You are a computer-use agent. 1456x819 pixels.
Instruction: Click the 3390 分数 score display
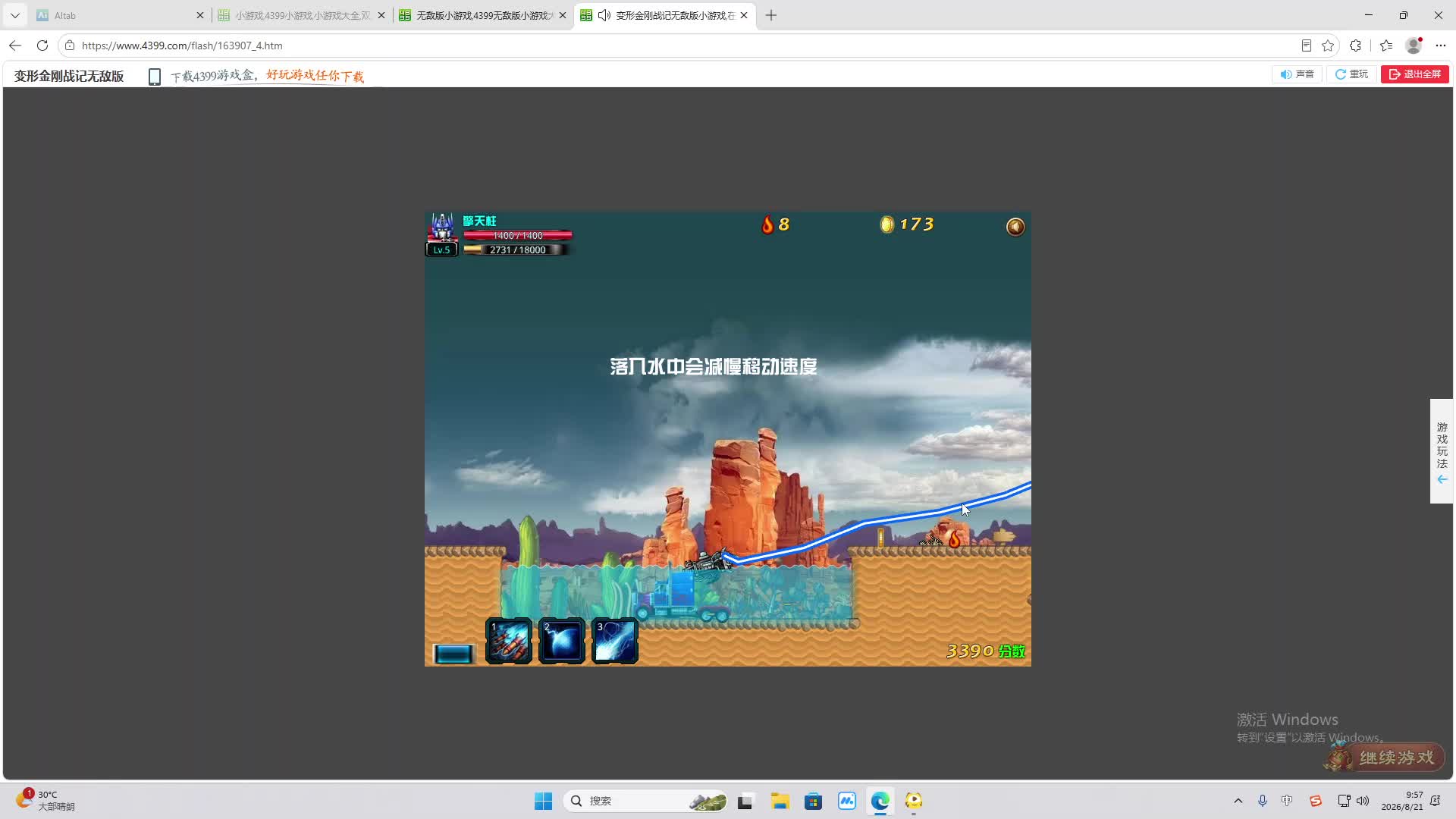pos(986,651)
